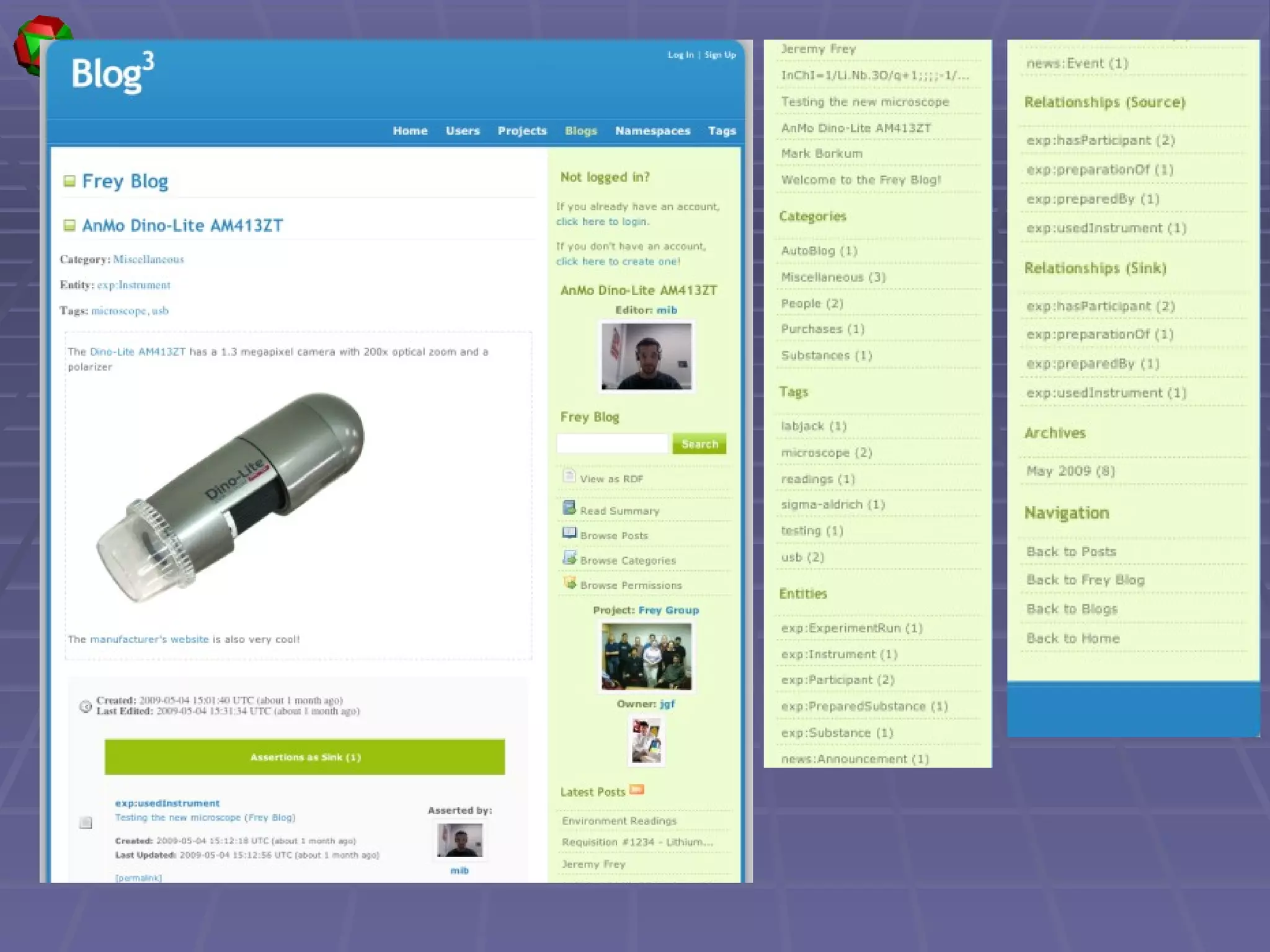Click the clock icon beside Created date
The image size is (1270, 952).
[x=86, y=706]
